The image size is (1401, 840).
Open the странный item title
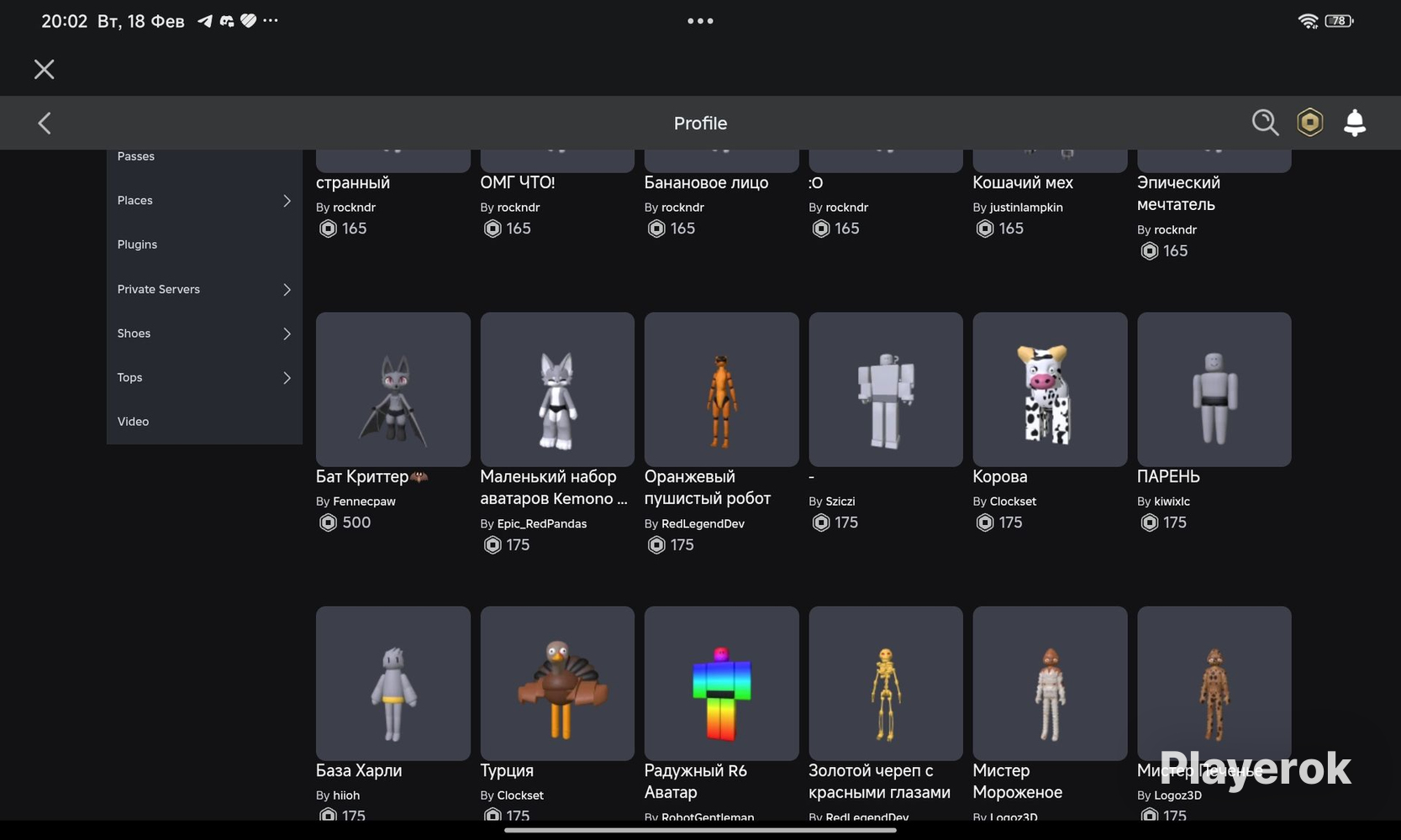[353, 182]
